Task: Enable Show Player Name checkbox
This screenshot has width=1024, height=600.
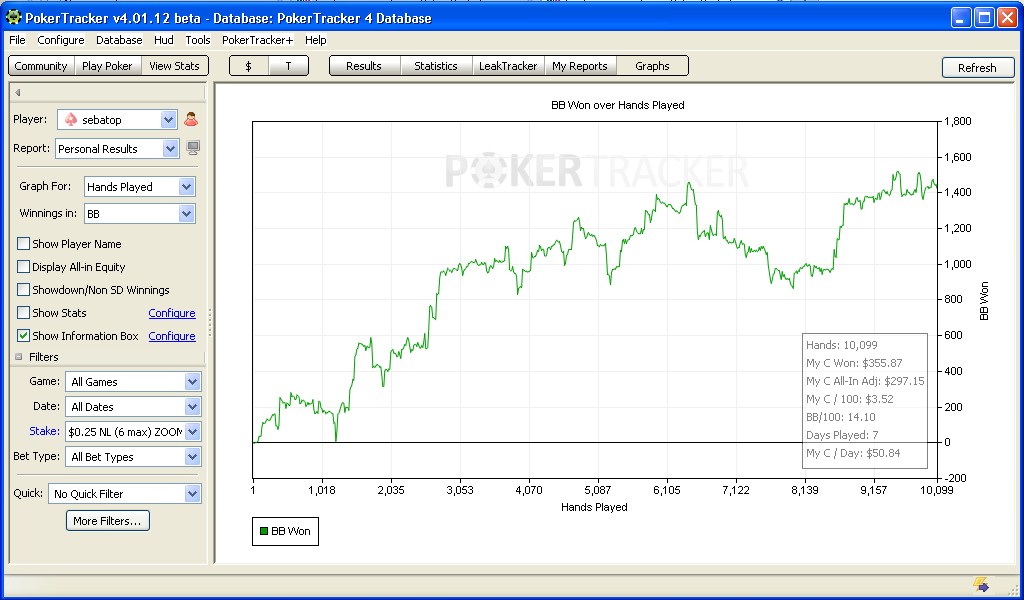Action: click(24, 244)
